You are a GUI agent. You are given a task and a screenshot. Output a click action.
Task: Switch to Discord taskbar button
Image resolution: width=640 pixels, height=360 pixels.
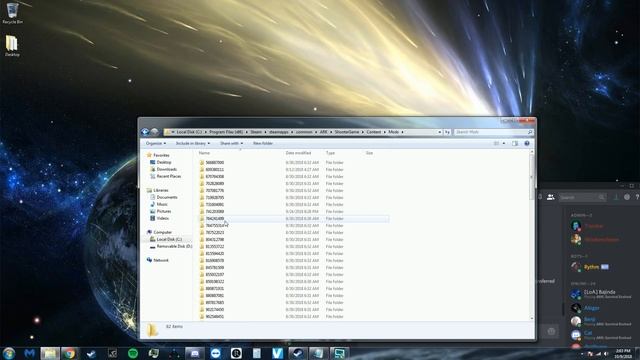coord(195,353)
